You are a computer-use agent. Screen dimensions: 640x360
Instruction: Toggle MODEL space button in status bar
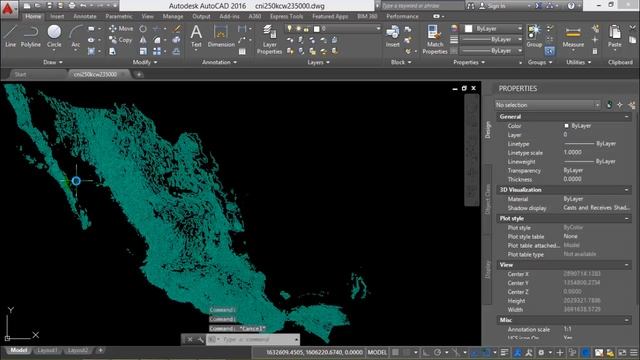click(x=377, y=352)
